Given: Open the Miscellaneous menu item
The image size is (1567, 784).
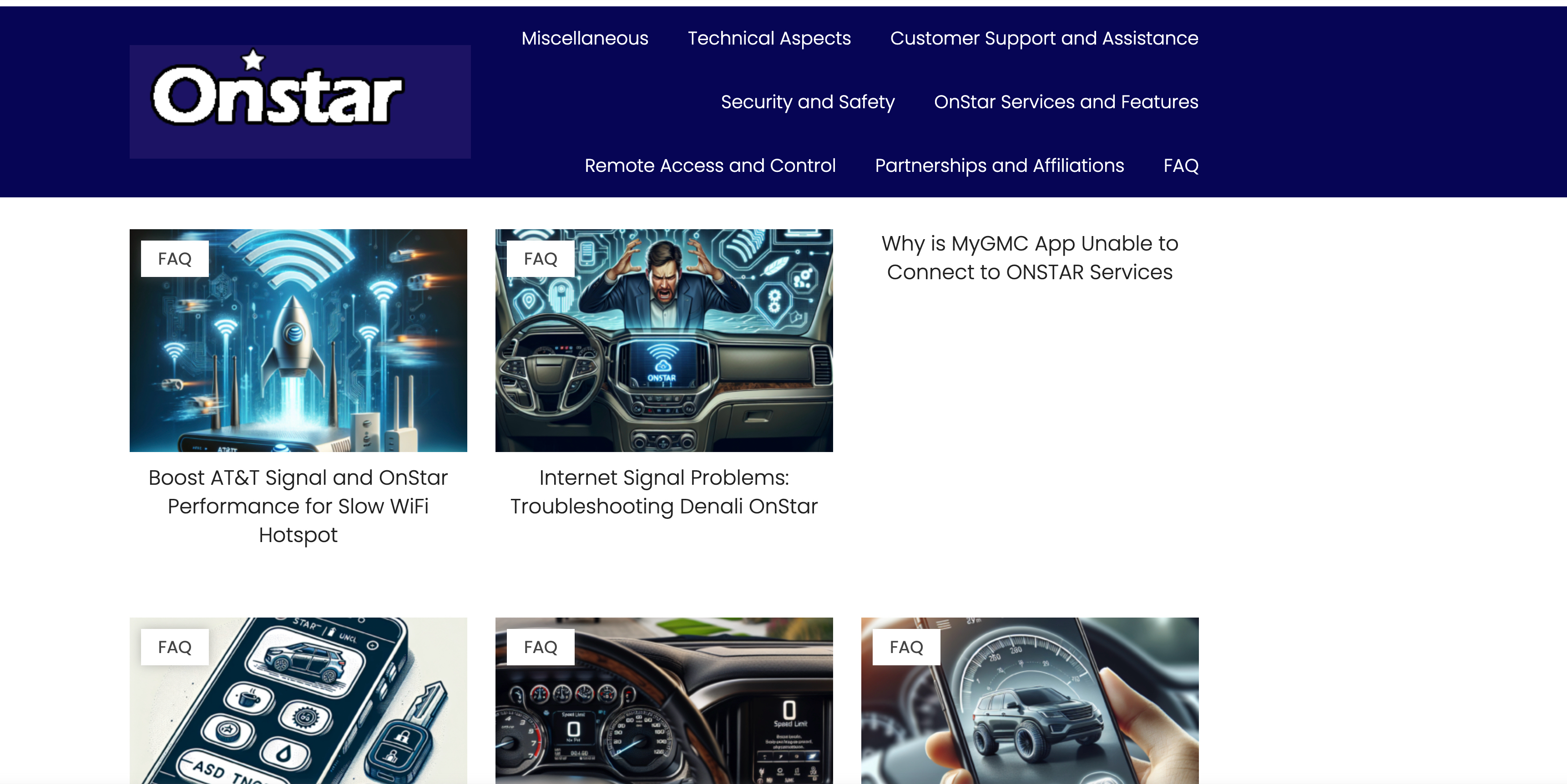Looking at the screenshot, I should pos(585,38).
